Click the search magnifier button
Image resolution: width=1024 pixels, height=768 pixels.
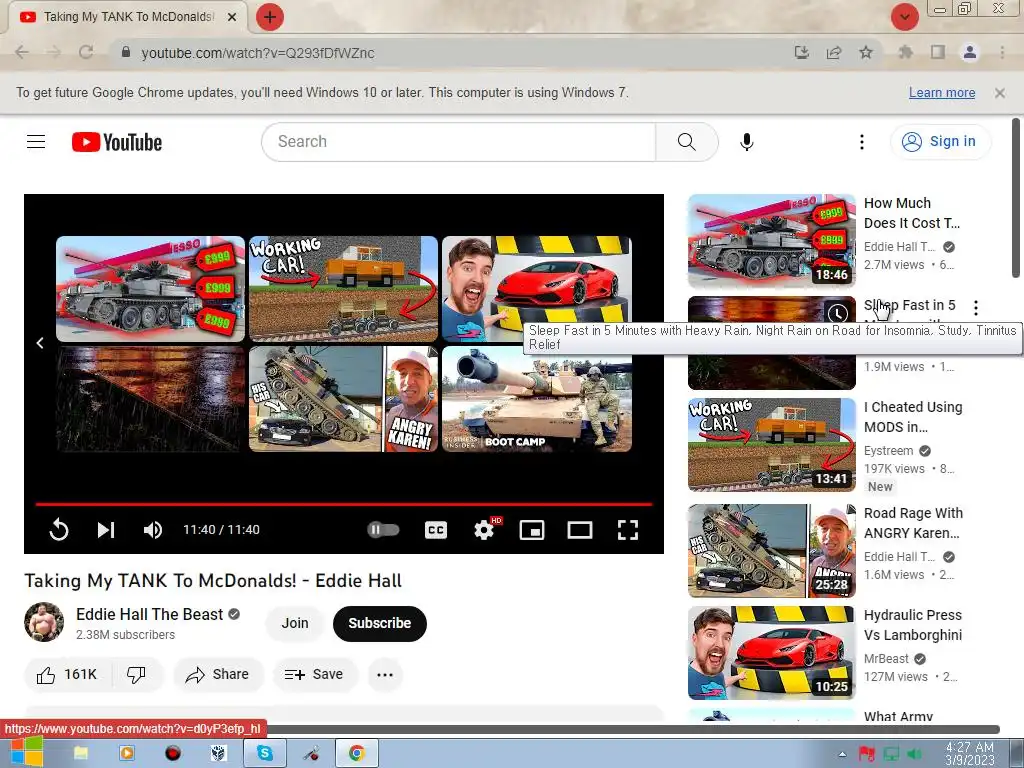pos(686,142)
